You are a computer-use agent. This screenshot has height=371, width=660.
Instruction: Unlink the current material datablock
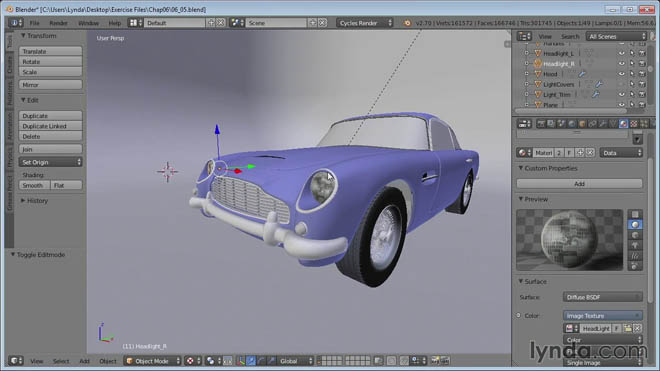click(x=590, y=153)
